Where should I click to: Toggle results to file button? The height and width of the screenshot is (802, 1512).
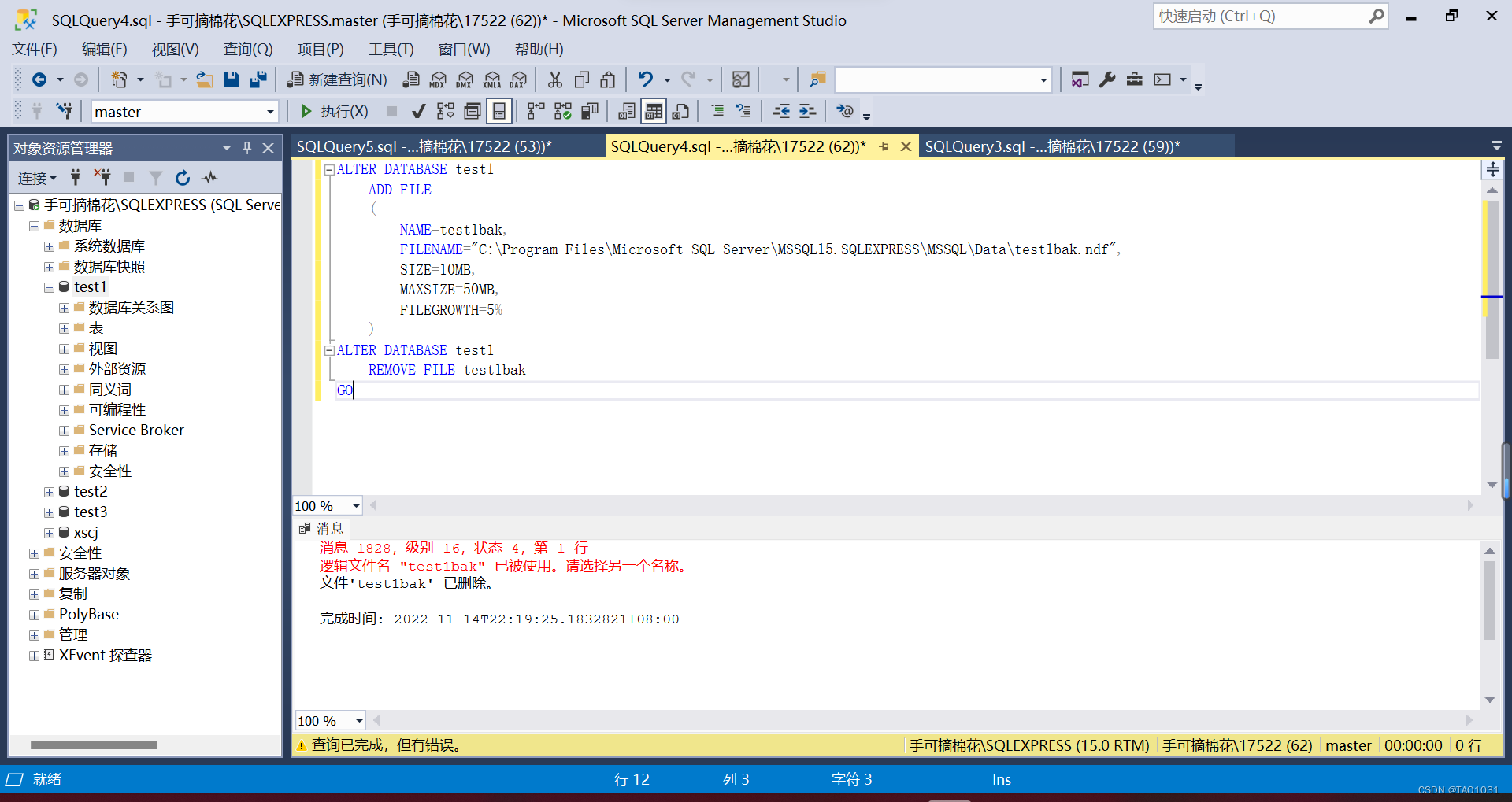pyautogui.click(x=681, y=112)
